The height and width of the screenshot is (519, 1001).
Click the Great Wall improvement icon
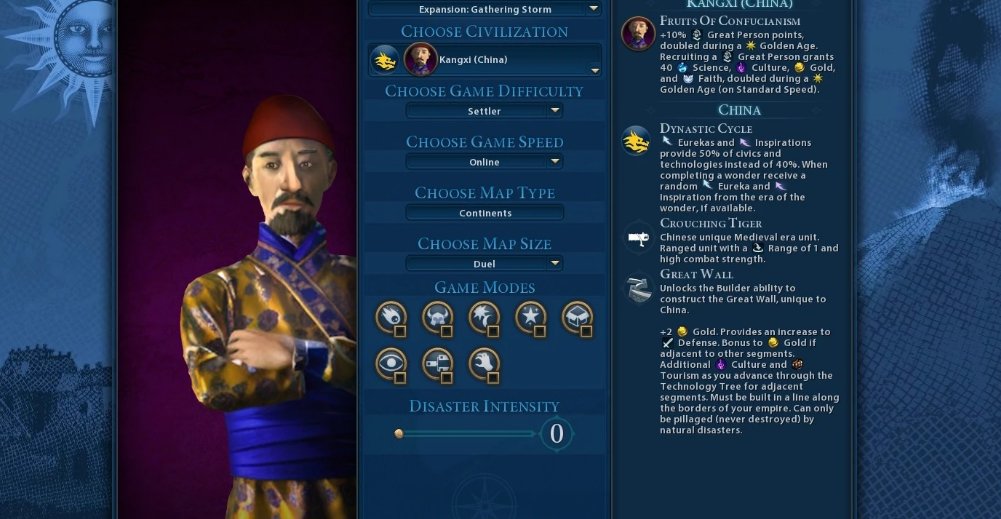[637, 289]
